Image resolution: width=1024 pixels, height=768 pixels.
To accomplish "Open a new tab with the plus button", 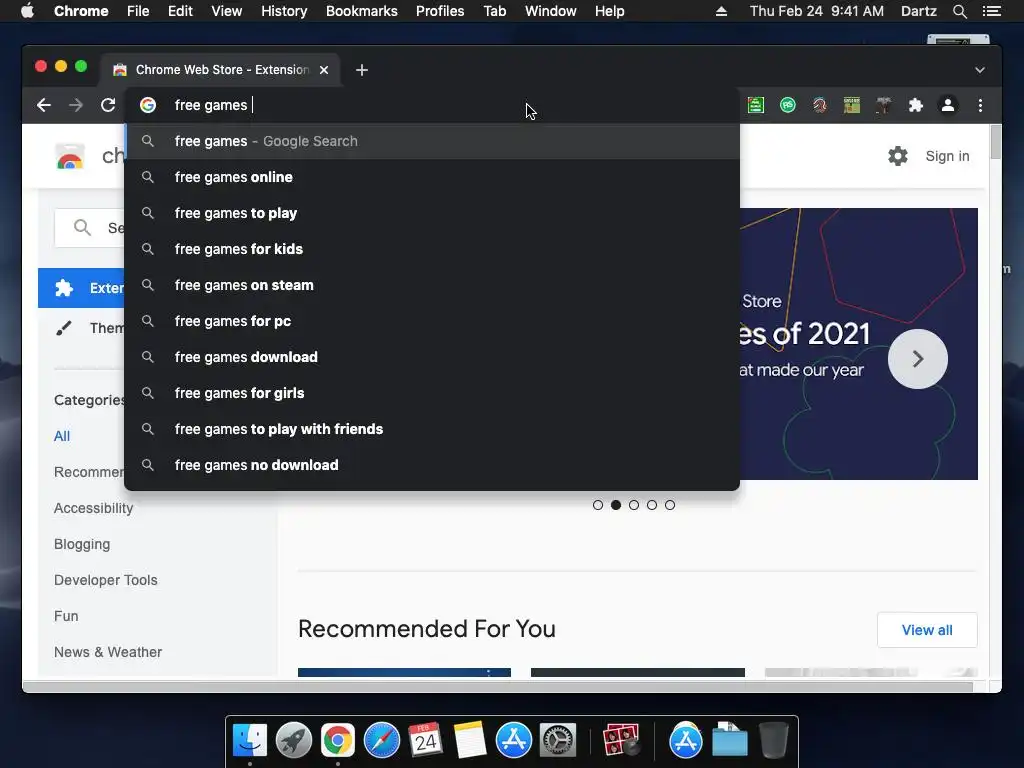I will pos(362,70).
